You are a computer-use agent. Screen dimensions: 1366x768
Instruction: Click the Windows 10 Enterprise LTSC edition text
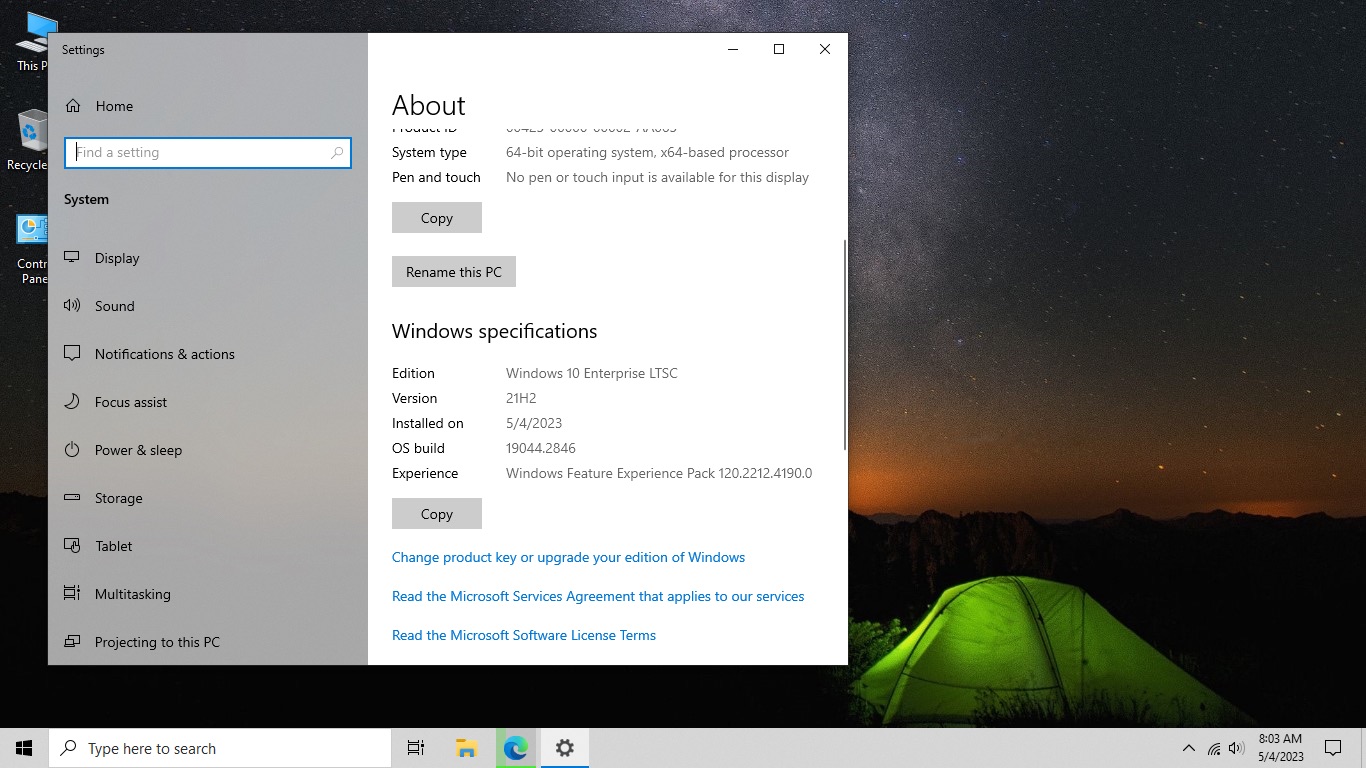[x=592, y=373]
